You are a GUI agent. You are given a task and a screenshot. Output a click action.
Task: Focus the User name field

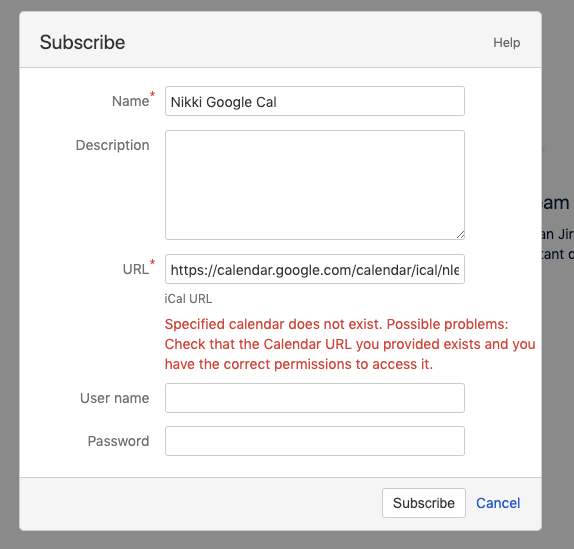point(315,398)
